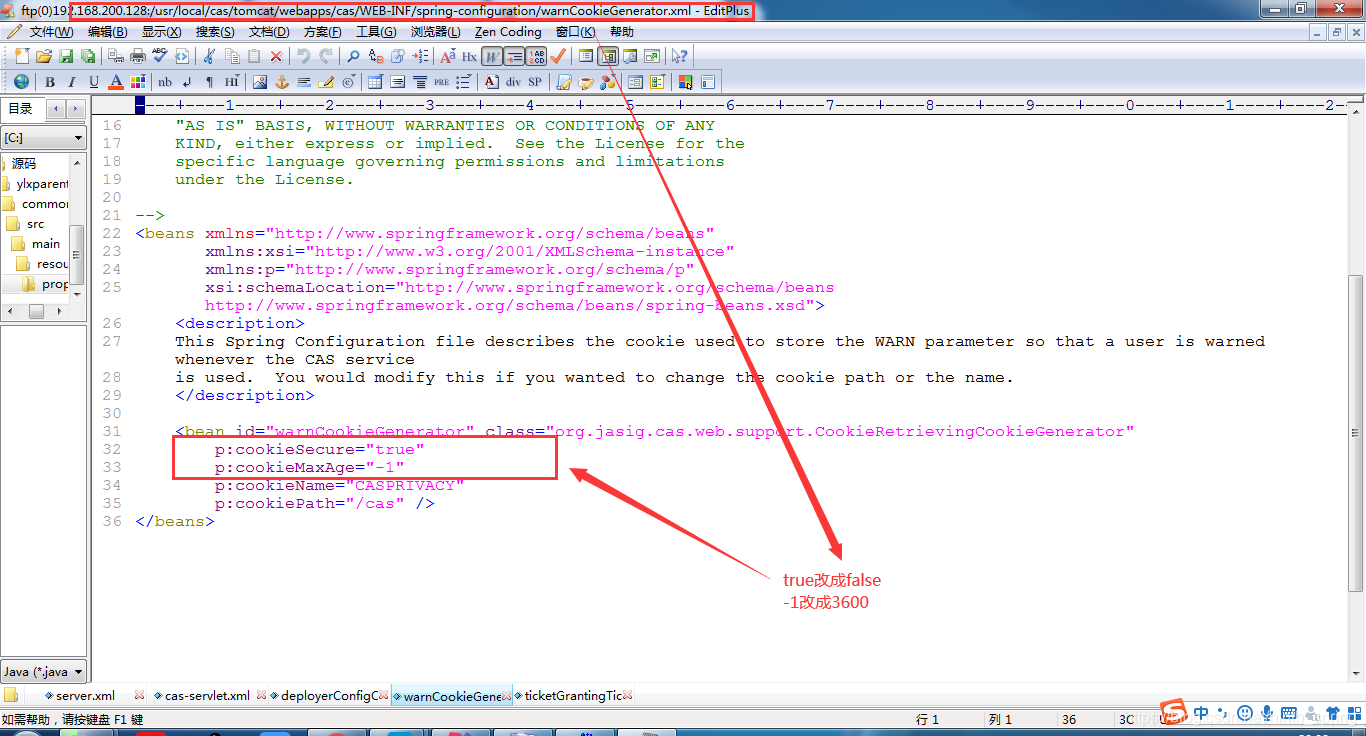Toggle the full screen view icon
The height and width of the screenshot is (736, 1366).
click(652, 56)
